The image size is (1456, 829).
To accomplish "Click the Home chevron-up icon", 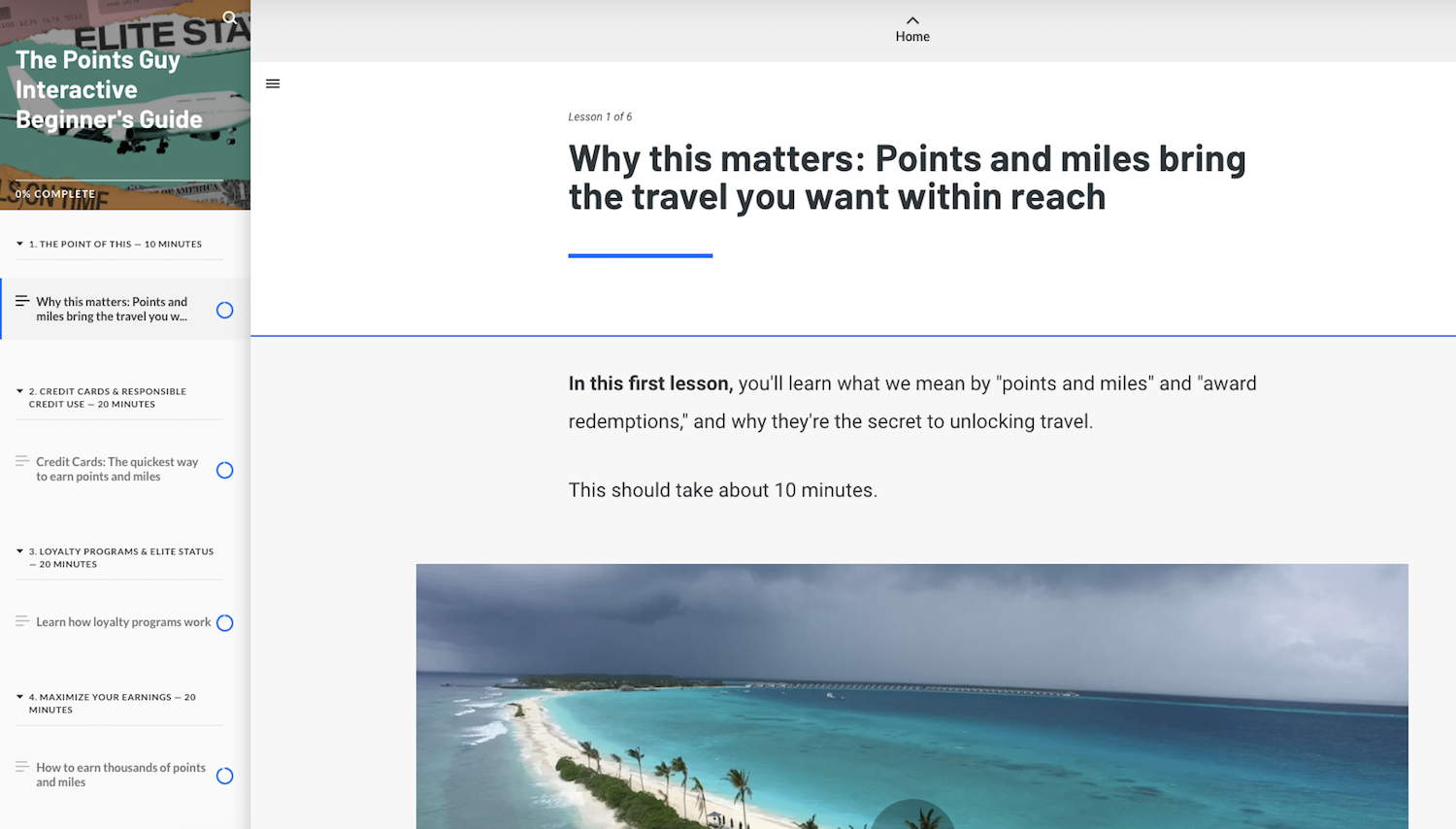I will [912, 20].
